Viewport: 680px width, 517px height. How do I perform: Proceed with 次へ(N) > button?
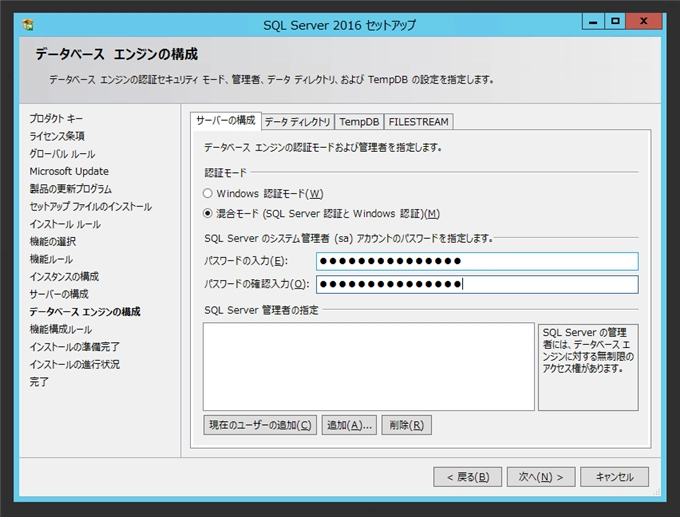[541, 477]
